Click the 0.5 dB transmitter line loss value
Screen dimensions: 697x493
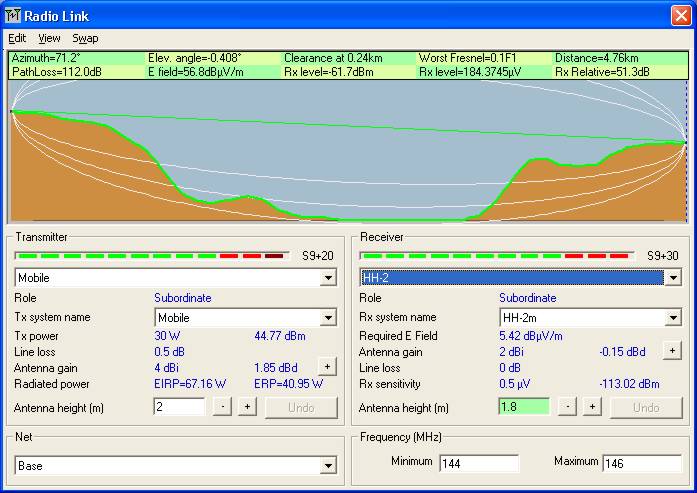pos(169,352)
